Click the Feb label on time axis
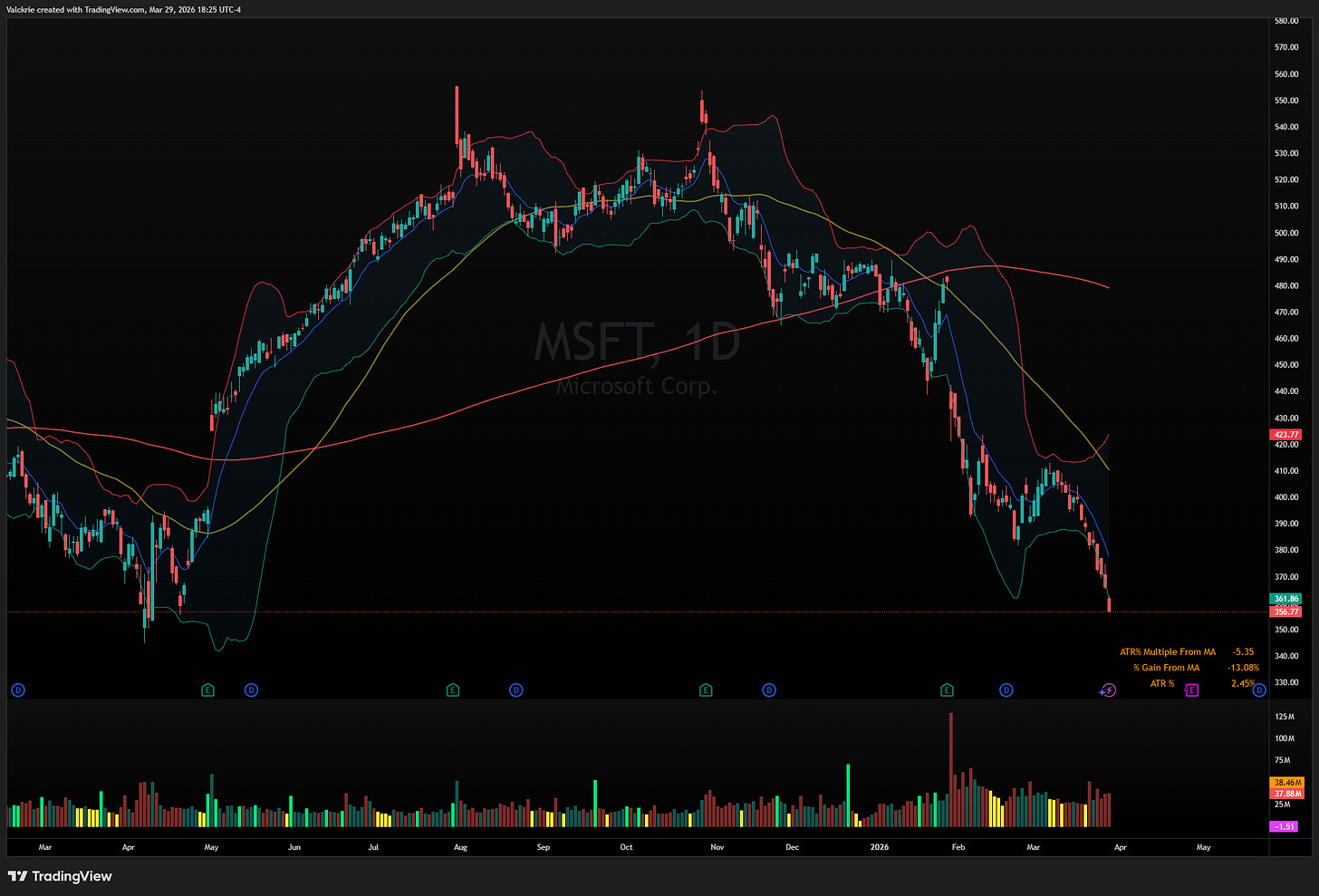Image resolution: width=1319 pixels, height=896 pixels. click(x=958, y=847)
